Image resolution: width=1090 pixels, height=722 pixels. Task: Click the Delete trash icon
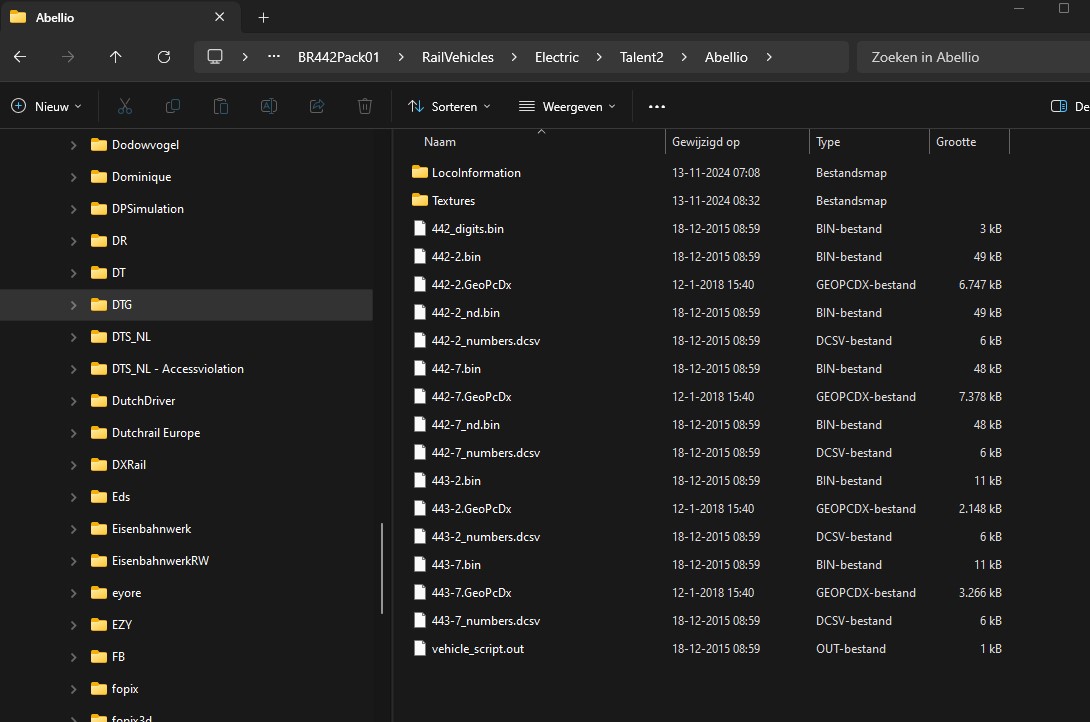365,106
